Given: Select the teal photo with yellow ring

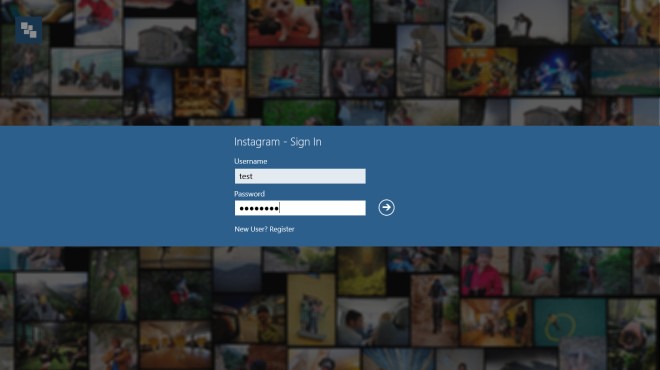Looking at the screenshot, I should [570, 322].
